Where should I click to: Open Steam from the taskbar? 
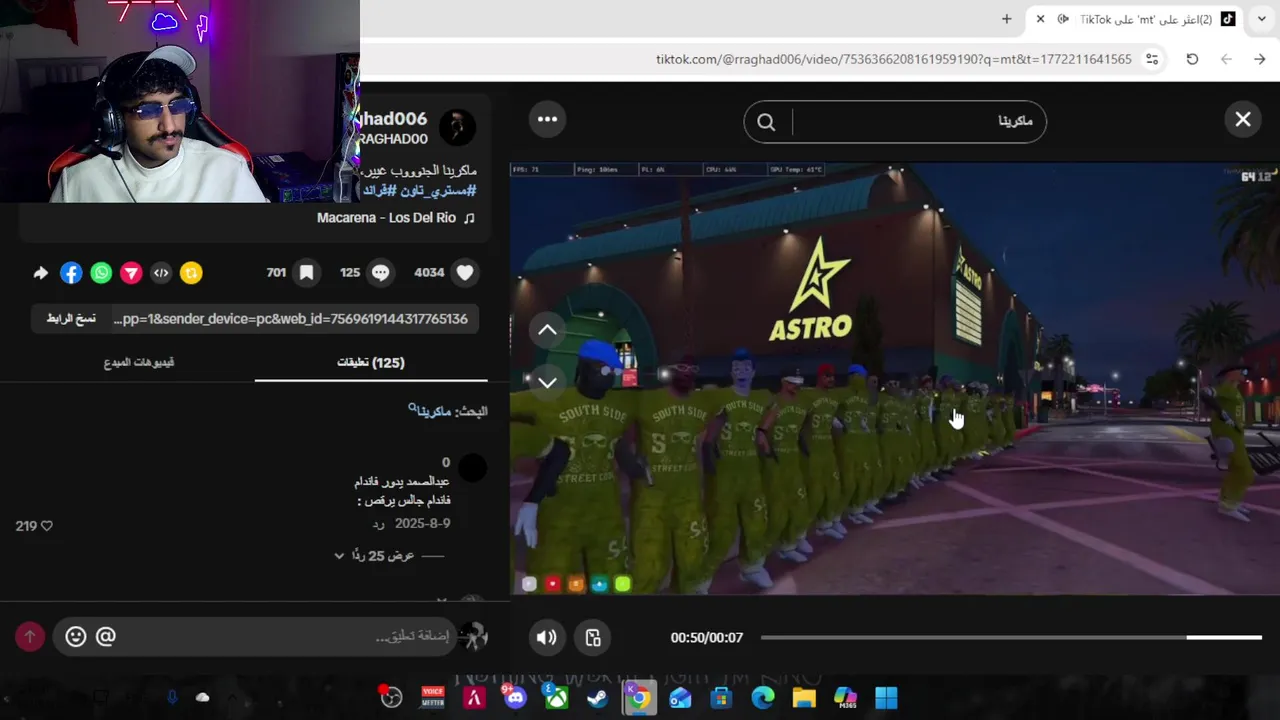[597, 697]
